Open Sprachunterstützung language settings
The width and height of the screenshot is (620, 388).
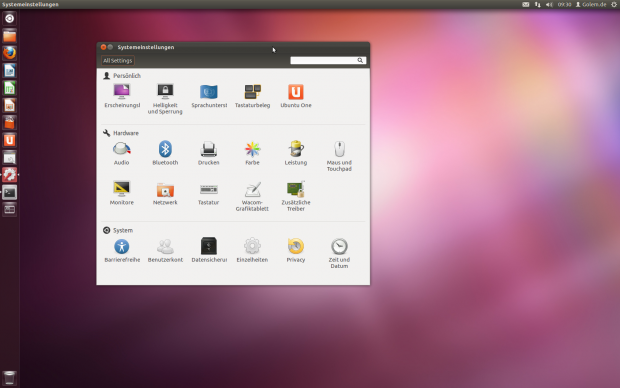[x=209, y=96]
